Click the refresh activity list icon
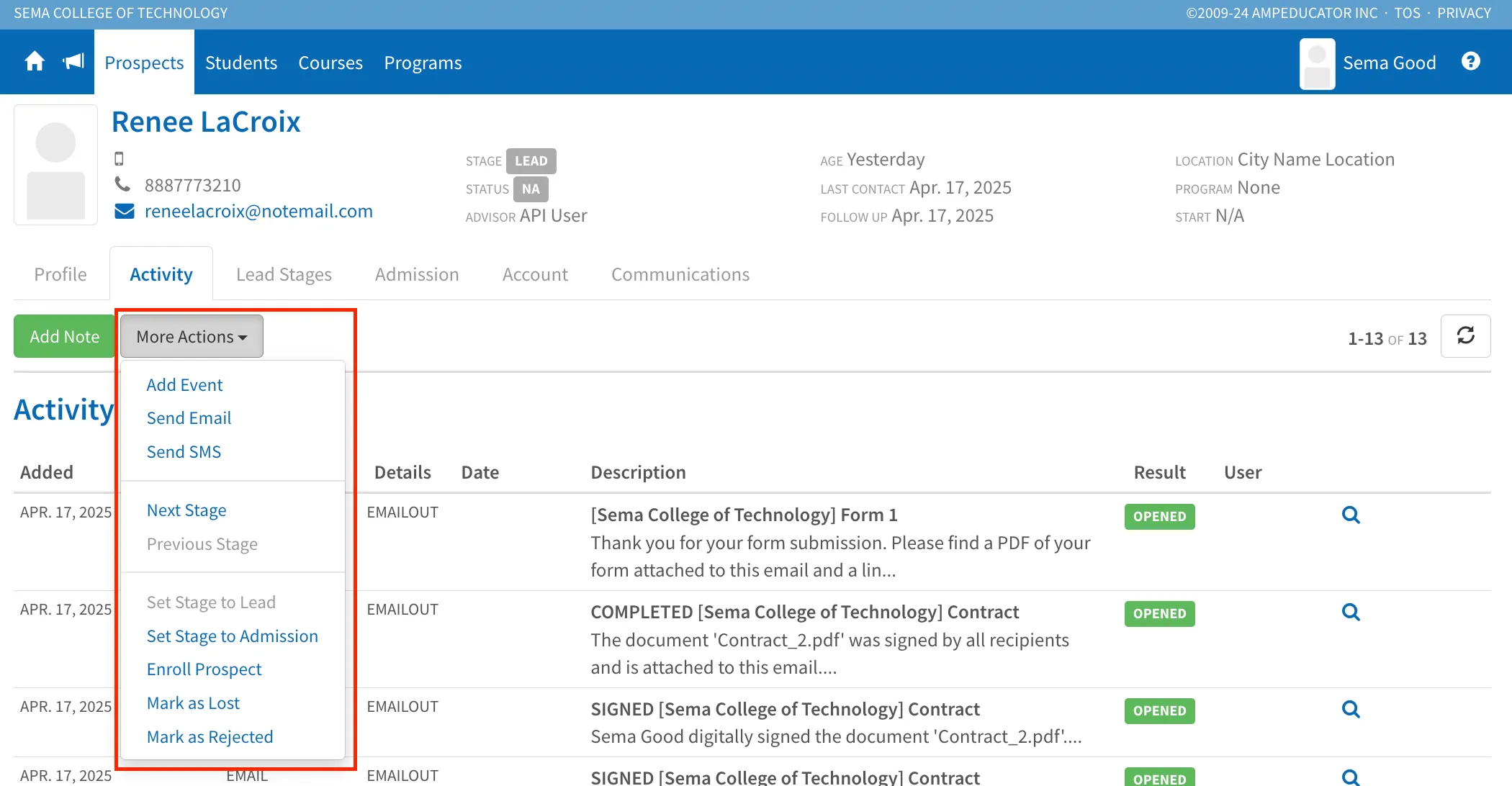This screenshot has height=786, width=1512. click(x=1465, y=336)
